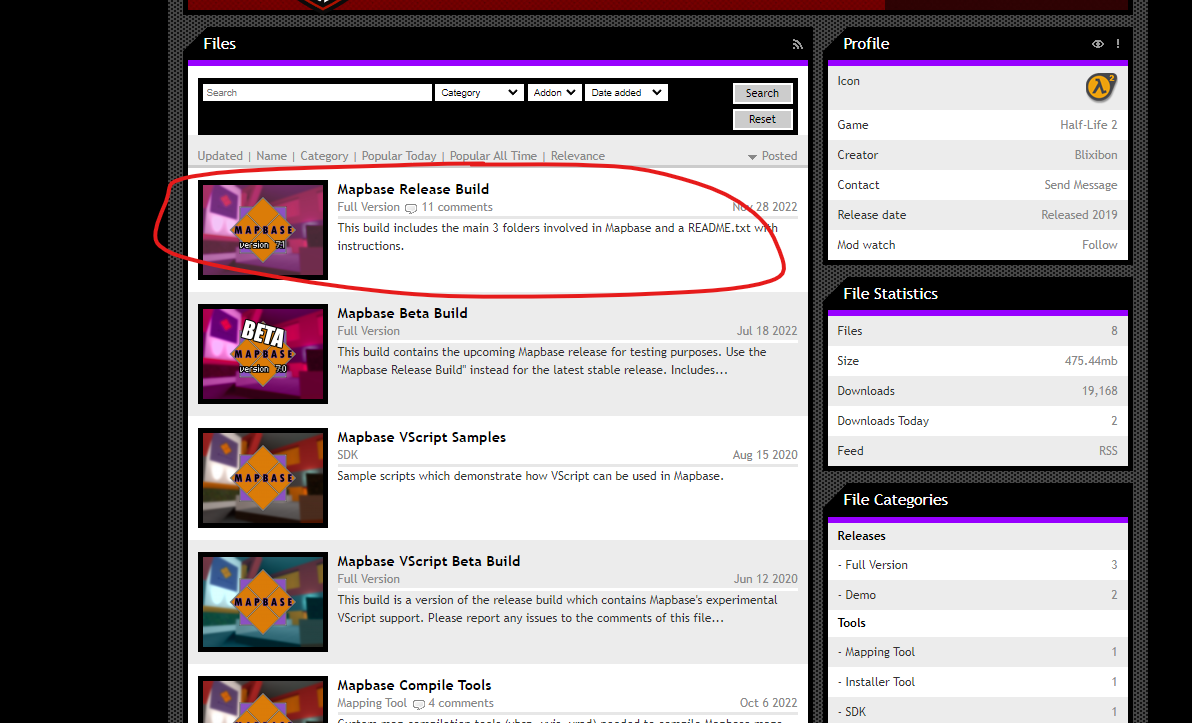Open the Mapbase Release Build title link
Viewport: 1192px width, 723px height.
click(413, 189)
